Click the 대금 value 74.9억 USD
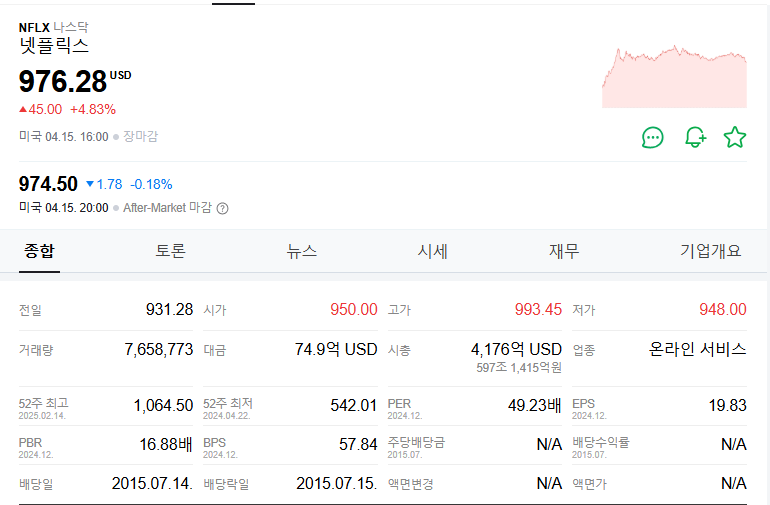Image resolution: width=770 pixels, height=505 pixels. coord(336,349)
